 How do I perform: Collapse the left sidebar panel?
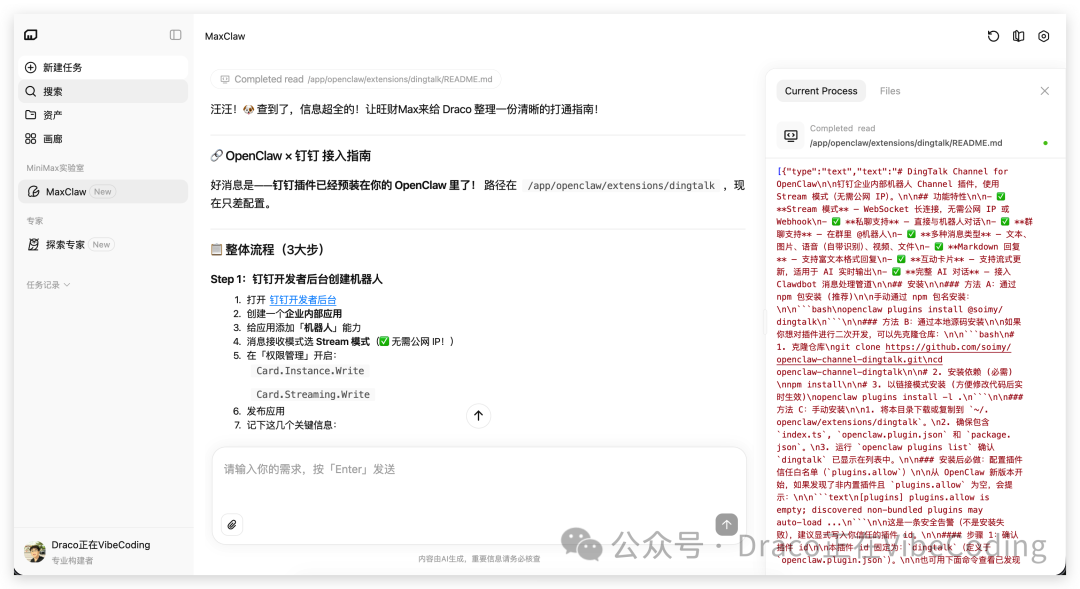click(x=175, y=33)
